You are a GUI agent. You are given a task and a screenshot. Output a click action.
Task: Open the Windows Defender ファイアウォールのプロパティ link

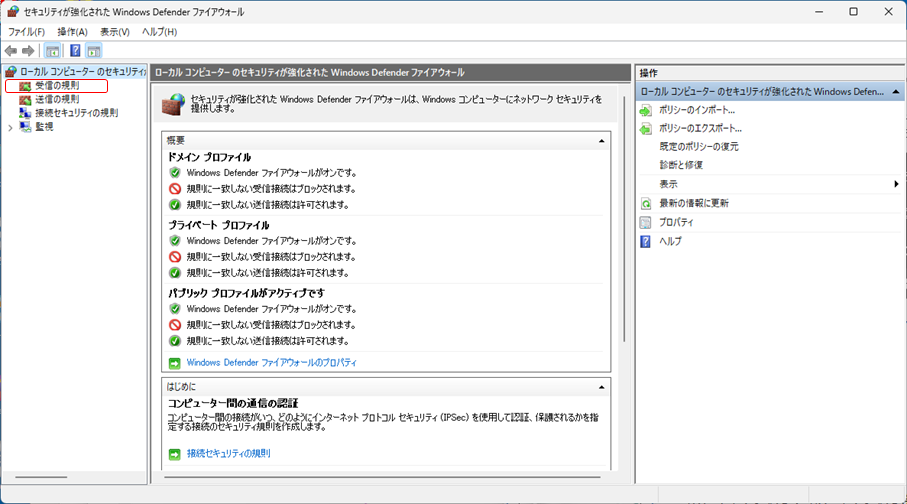[x=271, y=363]
